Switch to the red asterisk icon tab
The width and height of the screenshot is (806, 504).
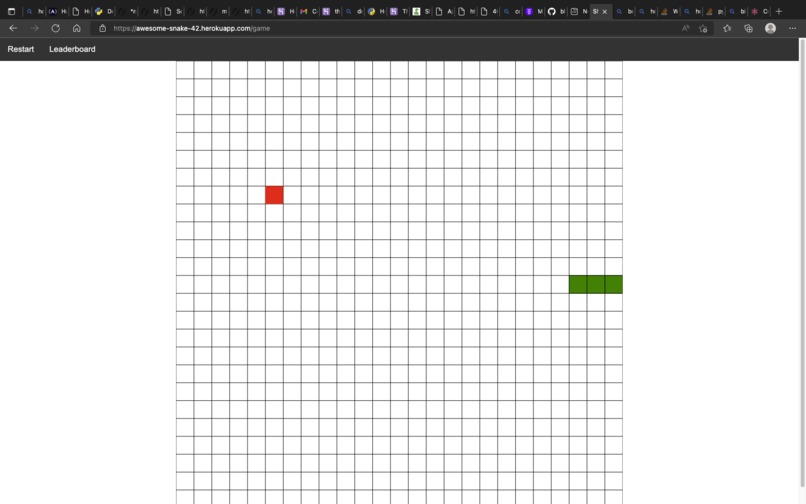point(759,11)
